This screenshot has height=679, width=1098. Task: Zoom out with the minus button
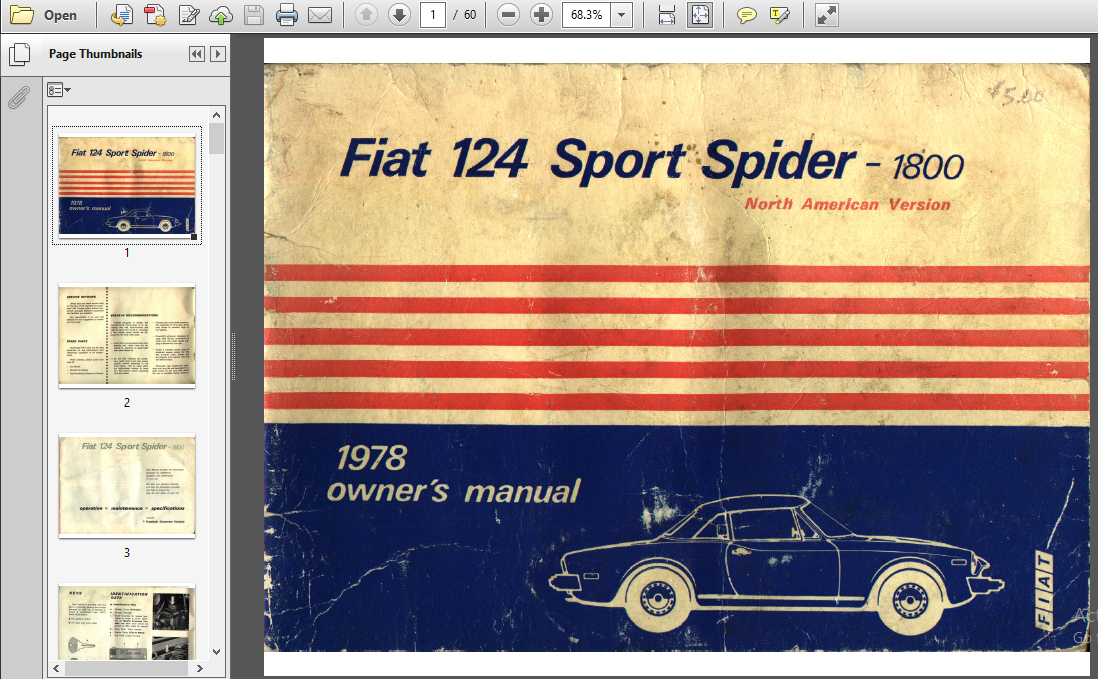(x=508, y=15)
